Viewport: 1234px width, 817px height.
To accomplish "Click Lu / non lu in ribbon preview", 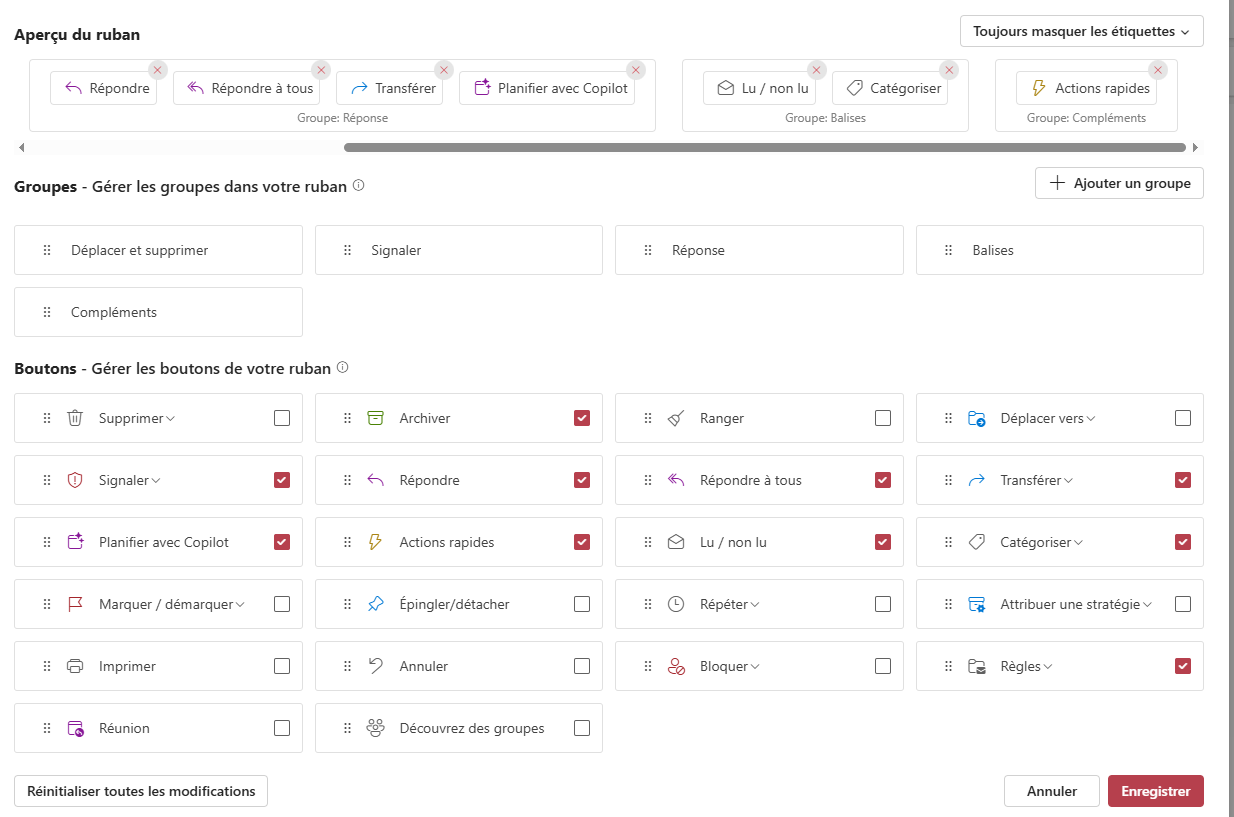I will (x=759, y=88).
